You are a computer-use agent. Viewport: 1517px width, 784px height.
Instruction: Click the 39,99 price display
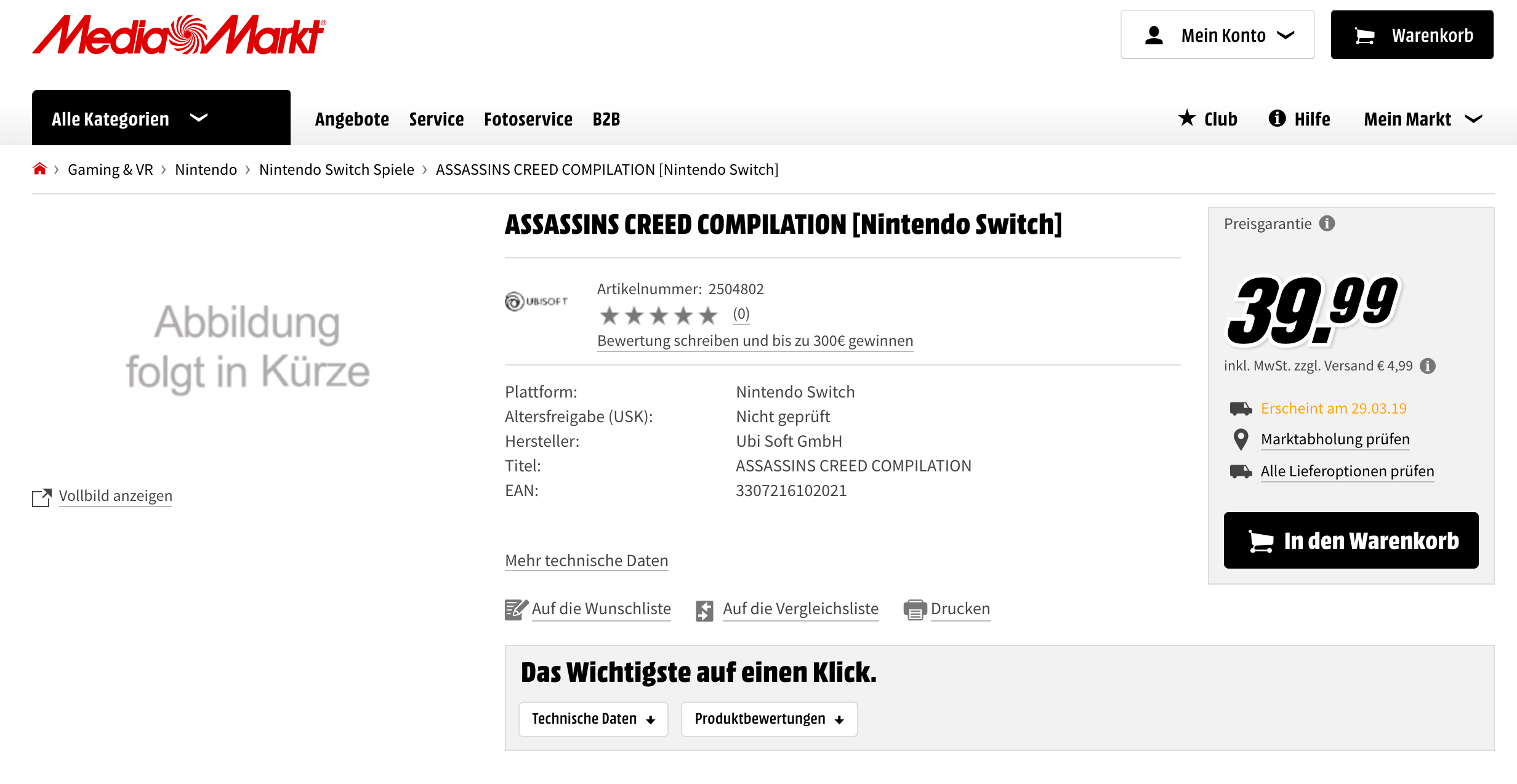click(1313, 310)
